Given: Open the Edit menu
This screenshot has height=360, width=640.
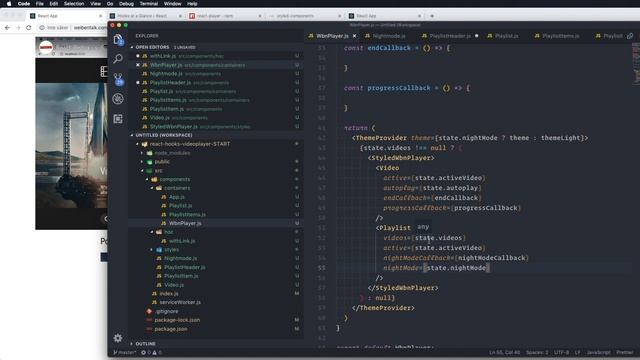Looking at the screenshot, I should coord(53,4).
